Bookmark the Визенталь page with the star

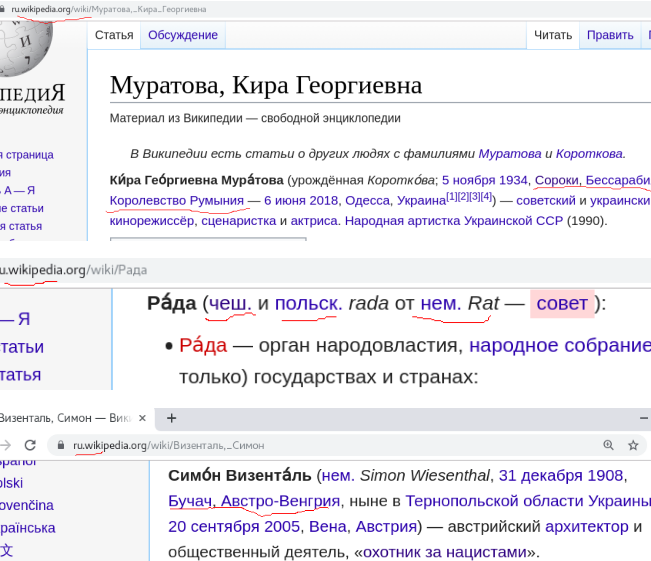pyautogui.click(x=633, y=445)
